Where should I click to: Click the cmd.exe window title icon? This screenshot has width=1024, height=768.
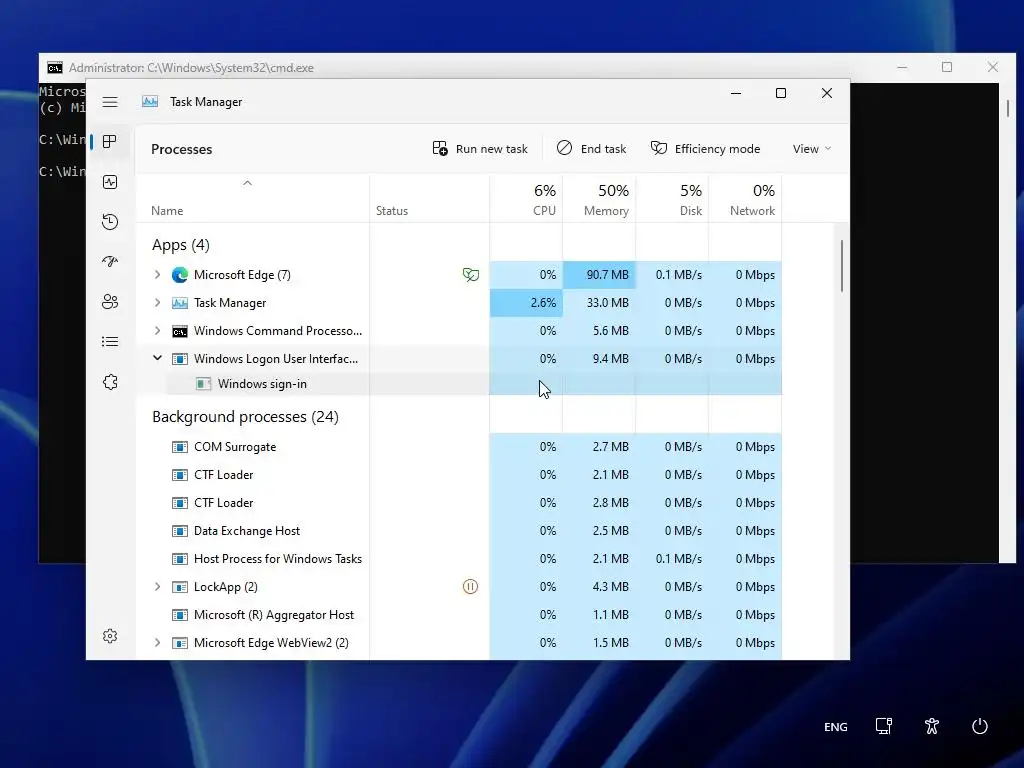(x=55, y=68)
